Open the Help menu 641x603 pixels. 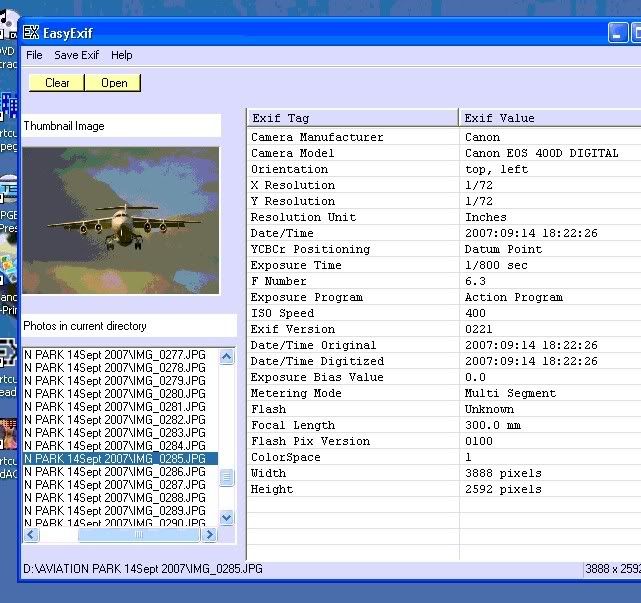[121, 56]
